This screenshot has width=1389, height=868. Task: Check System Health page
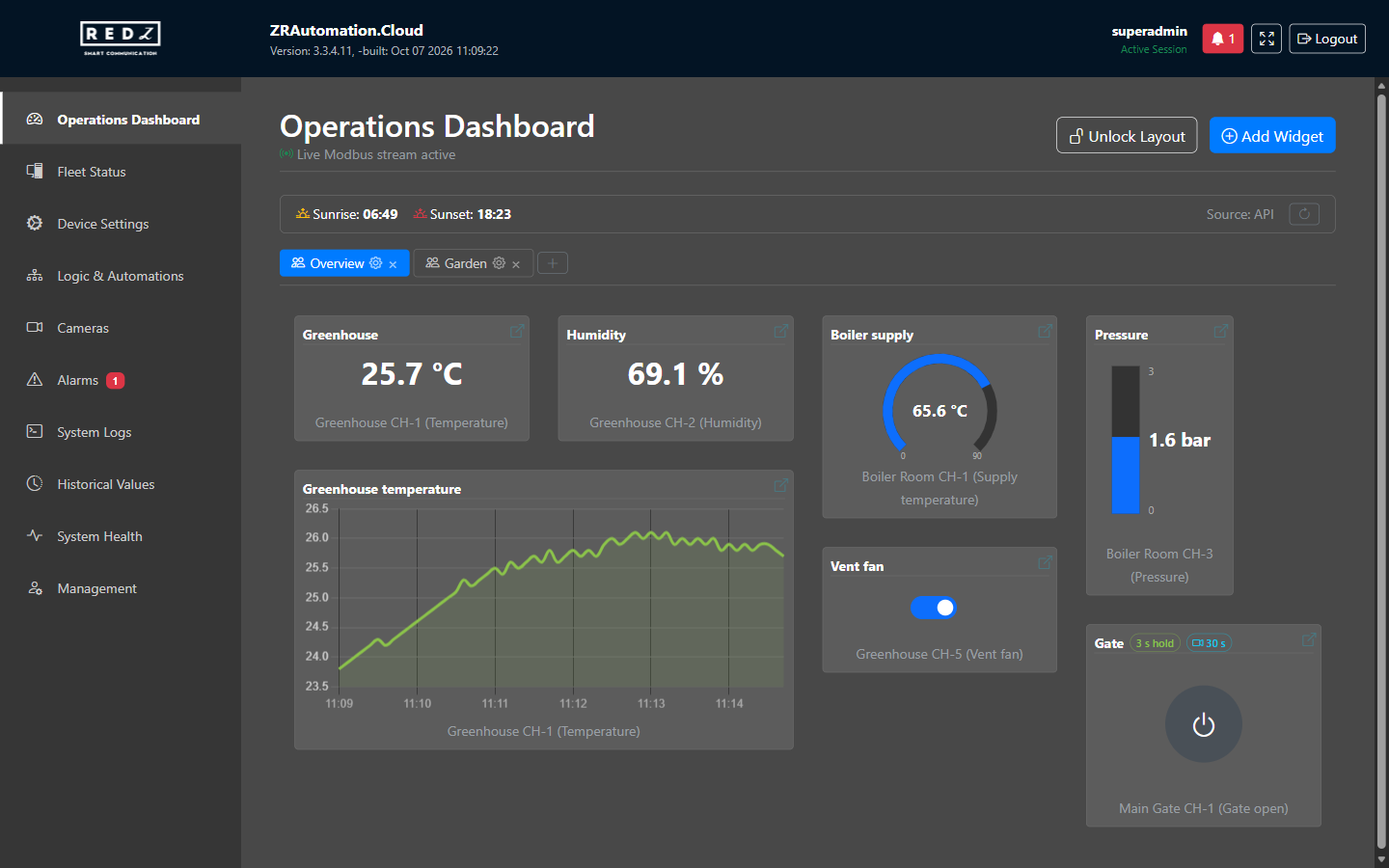pos(121,536)
